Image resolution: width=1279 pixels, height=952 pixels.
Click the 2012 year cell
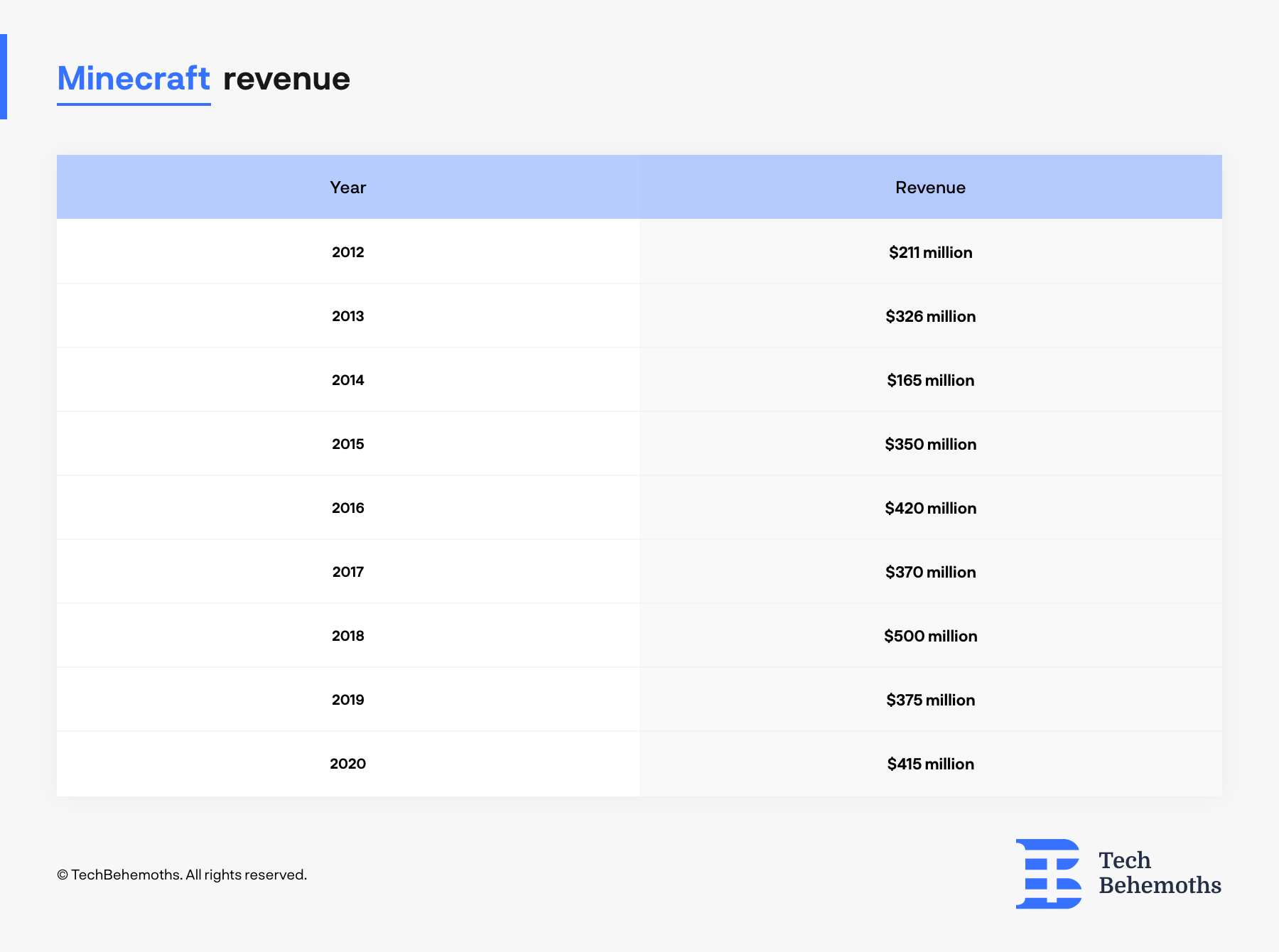click(348, 251)
